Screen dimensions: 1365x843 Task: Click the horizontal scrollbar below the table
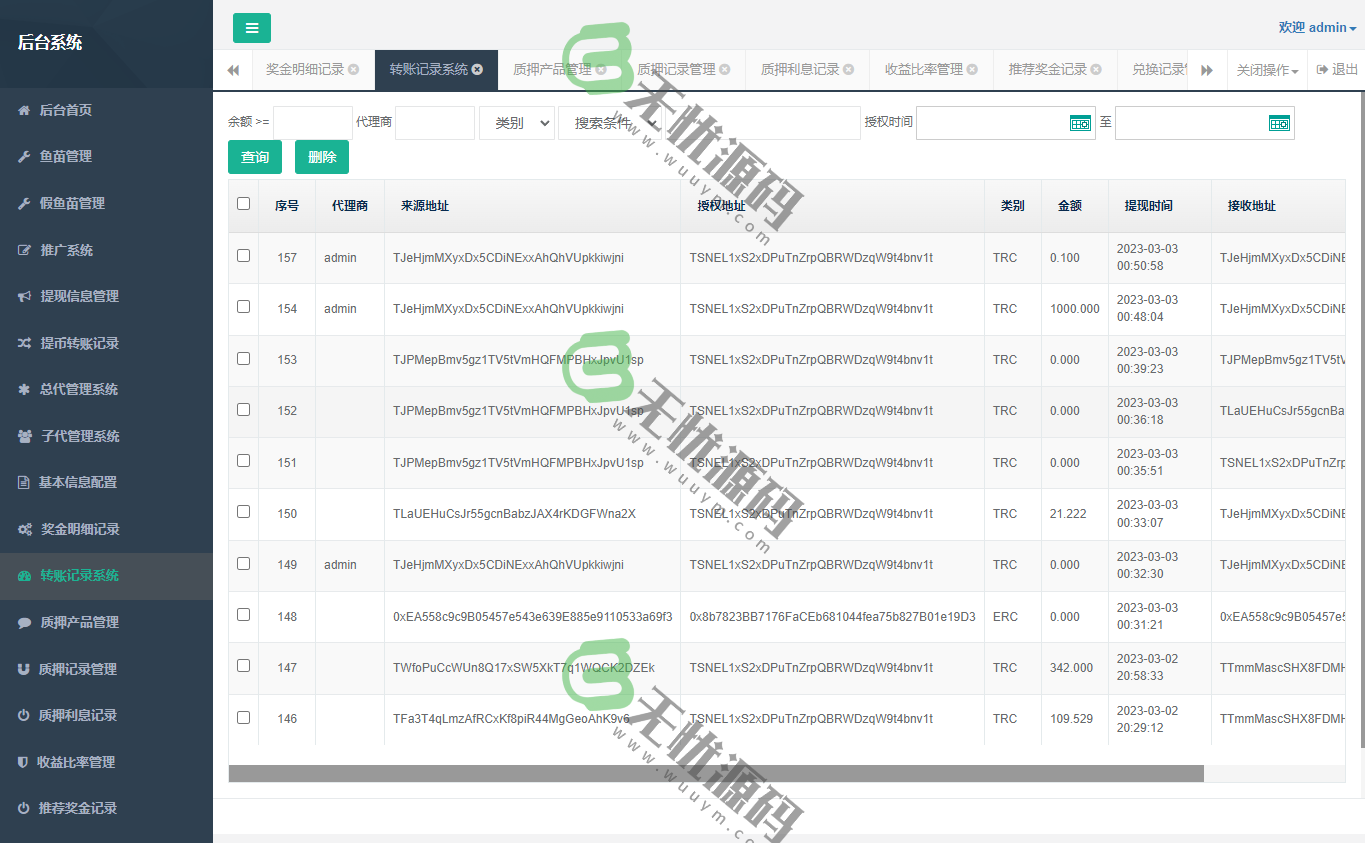[715, 773]
